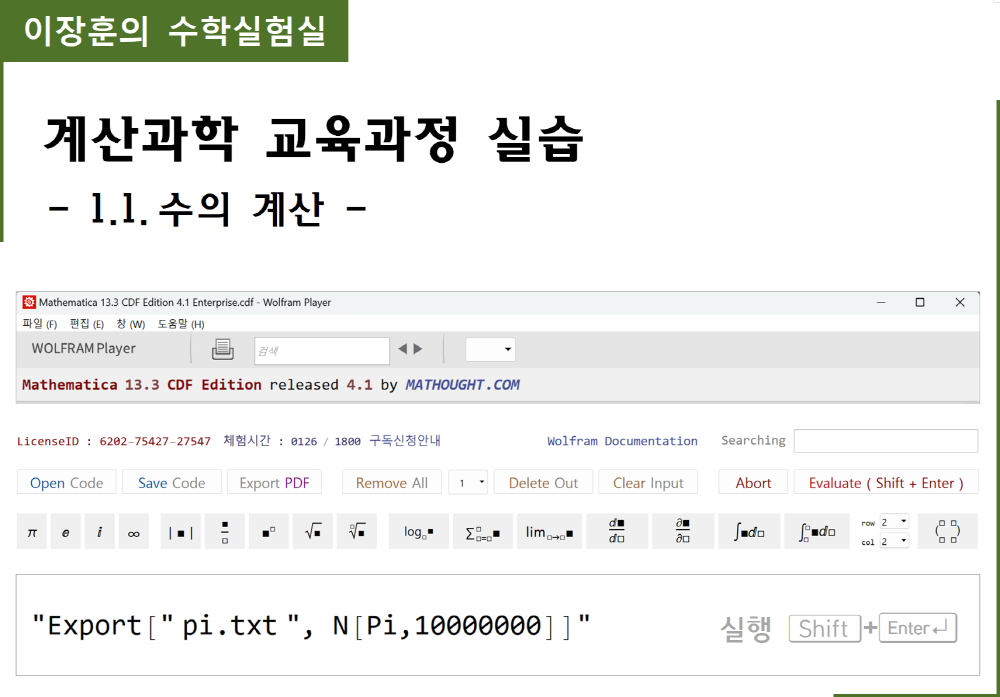Open the 창 (W) menu

tap(131, 324)
